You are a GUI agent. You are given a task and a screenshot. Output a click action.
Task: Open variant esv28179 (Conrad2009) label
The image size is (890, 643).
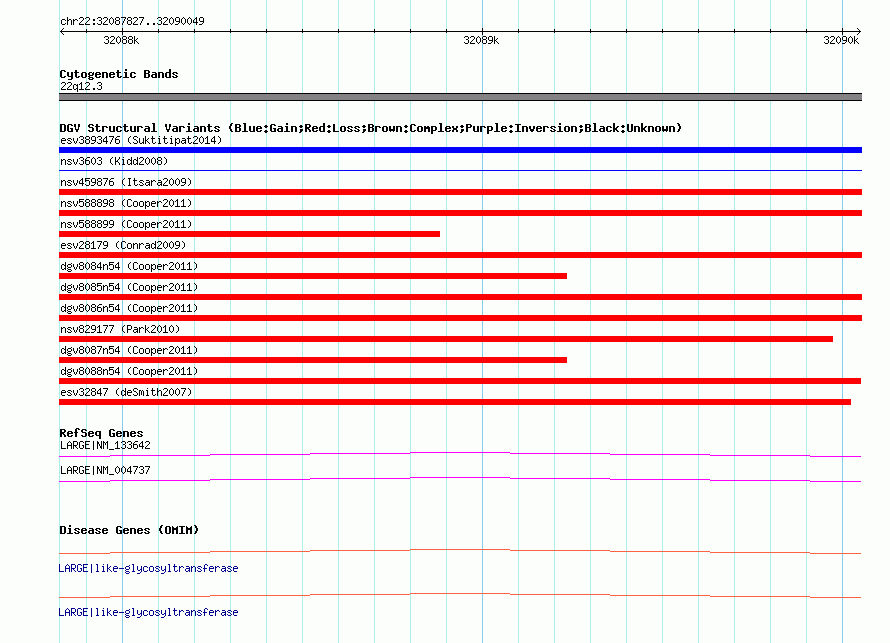click(x=123, y=245)
